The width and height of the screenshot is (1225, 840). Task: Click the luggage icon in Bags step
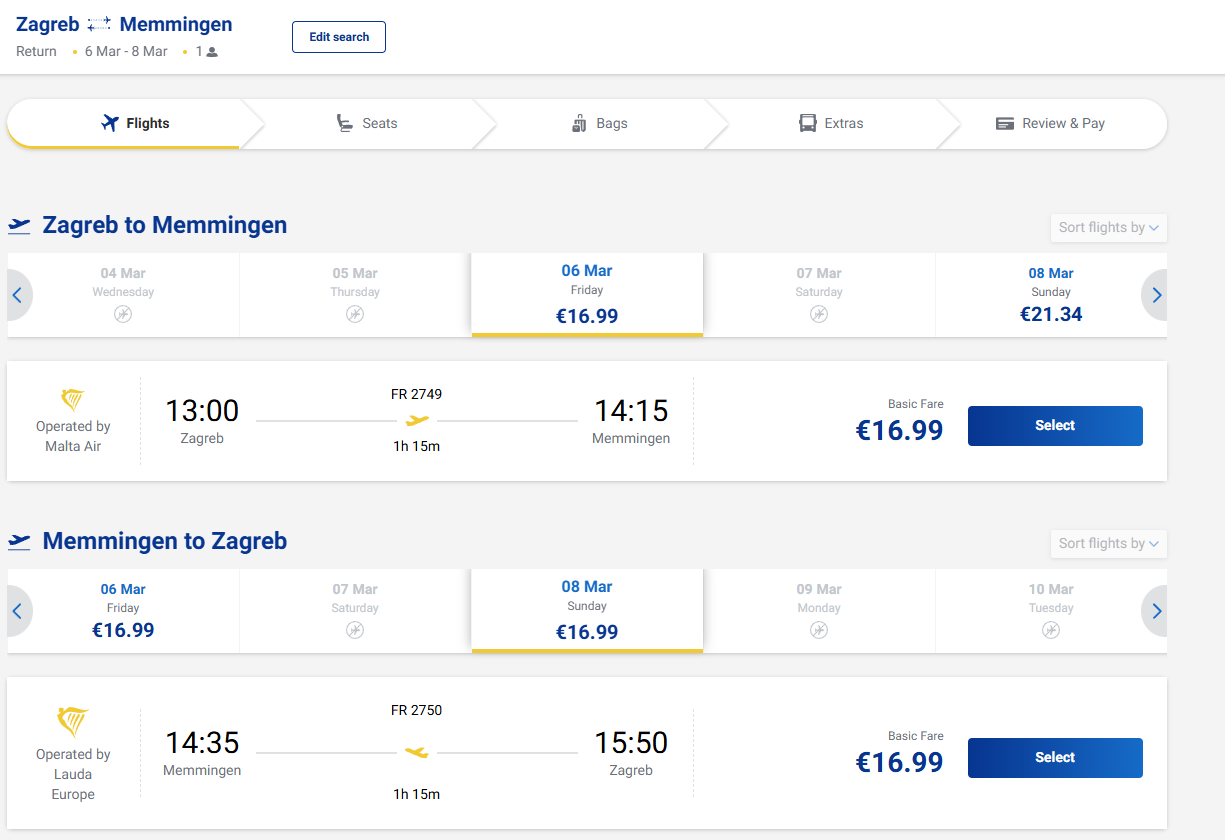click(578, 124)
